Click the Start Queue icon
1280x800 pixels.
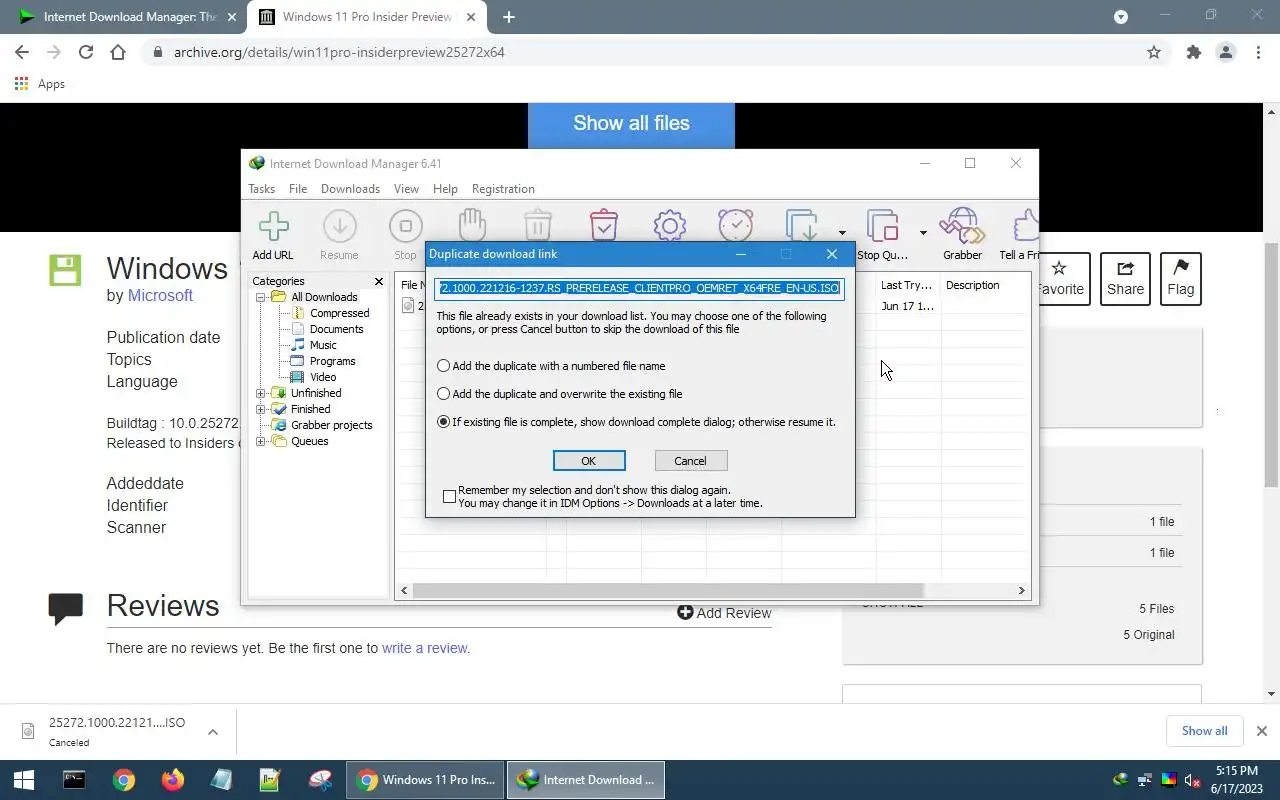point(802,226)
